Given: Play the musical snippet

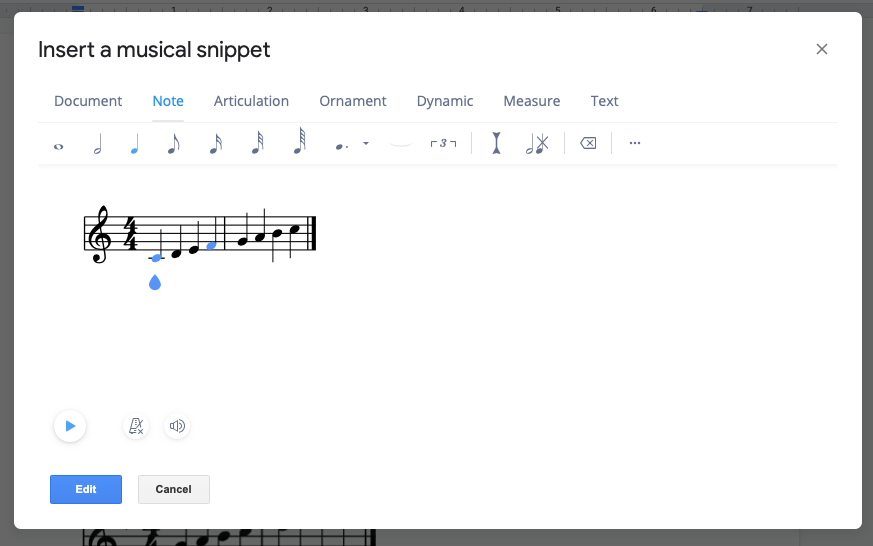Looking at the screenshot, I should 70,426.
